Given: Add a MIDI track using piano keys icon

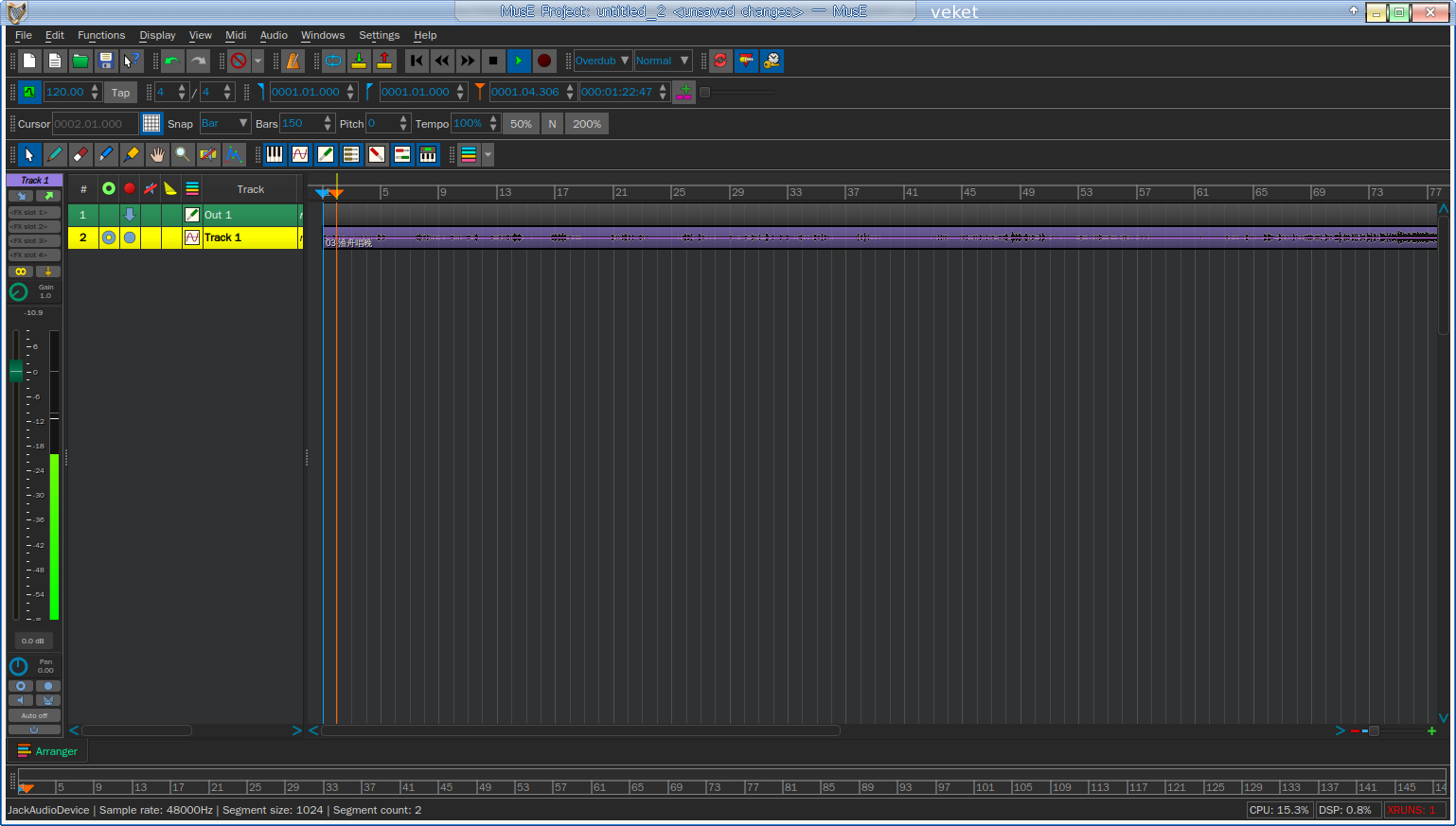Looking at the screenshot, I should tap(275, 154).
